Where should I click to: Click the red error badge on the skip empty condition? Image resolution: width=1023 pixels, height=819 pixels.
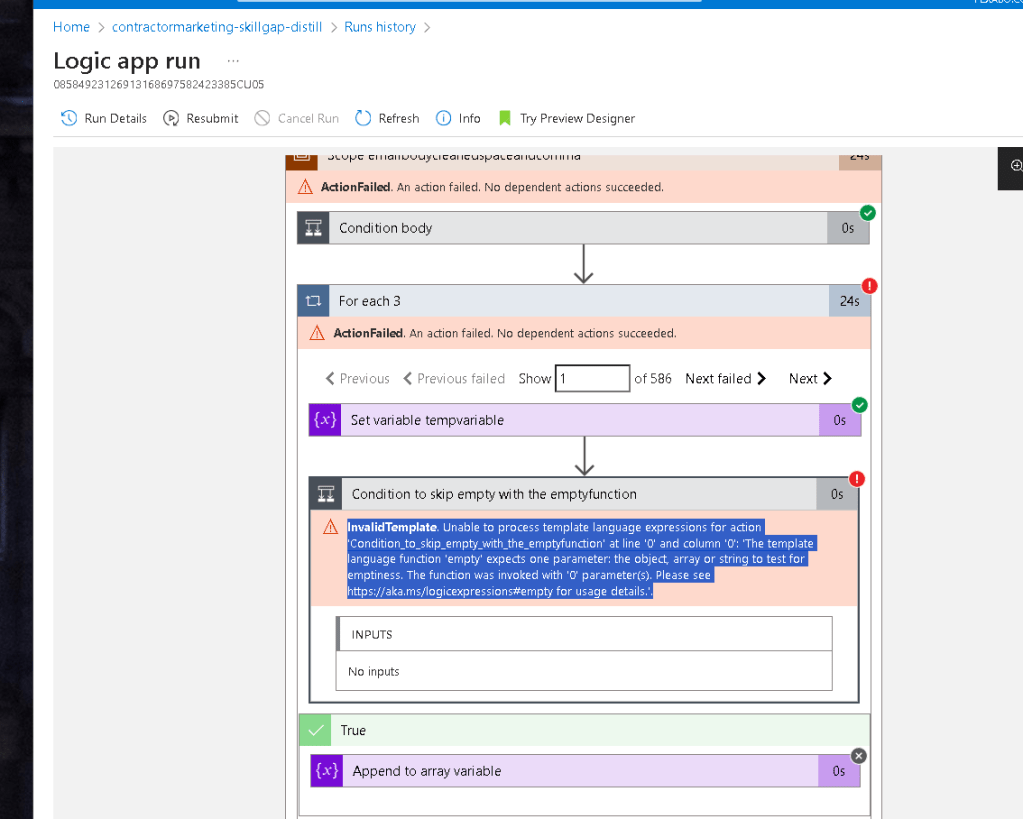857,479
